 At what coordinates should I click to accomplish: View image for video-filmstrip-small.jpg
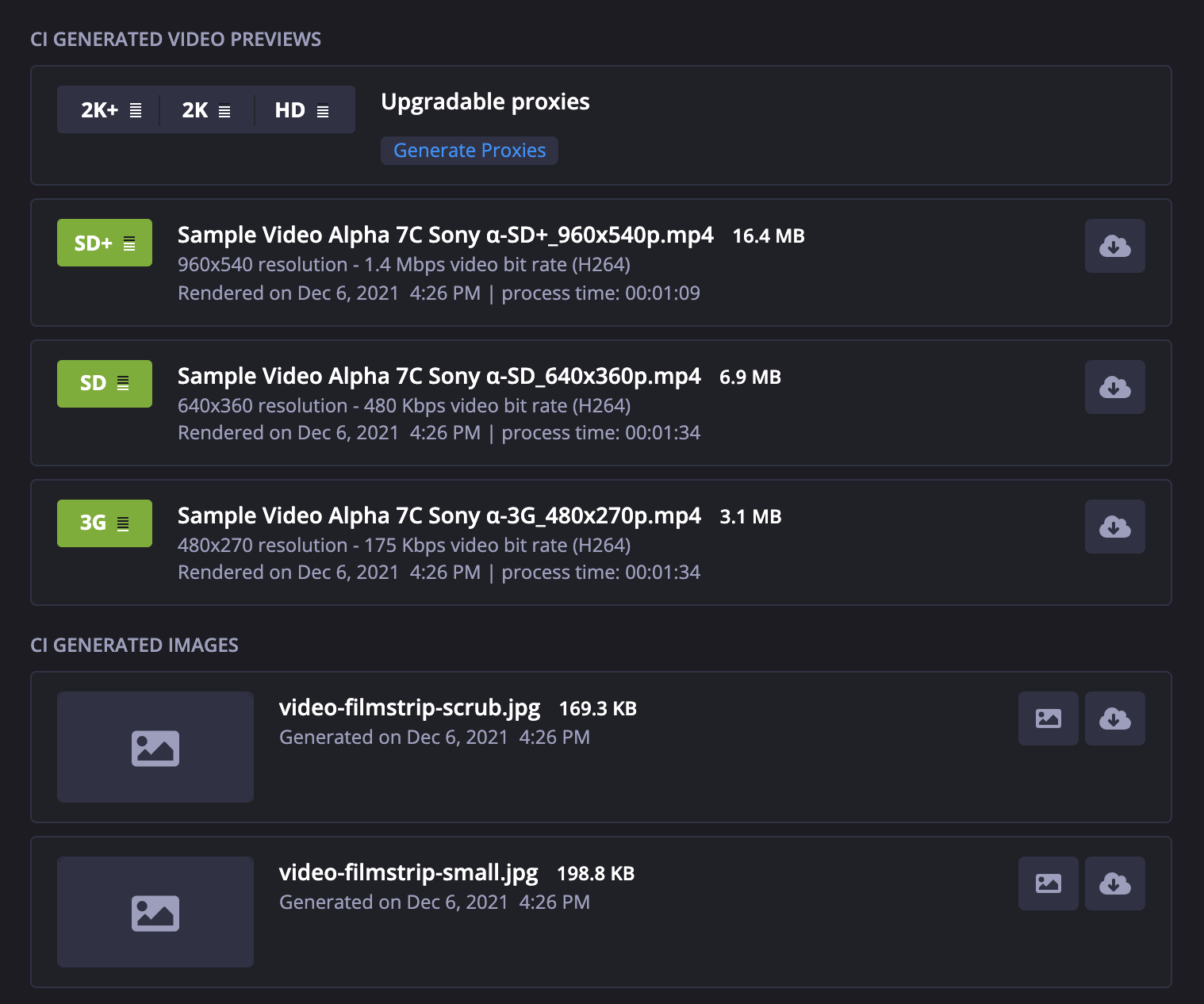[1048, 883]
